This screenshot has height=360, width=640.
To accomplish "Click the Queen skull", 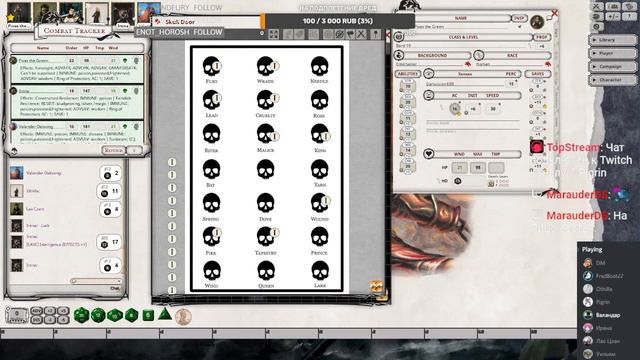I will point(266,271).
